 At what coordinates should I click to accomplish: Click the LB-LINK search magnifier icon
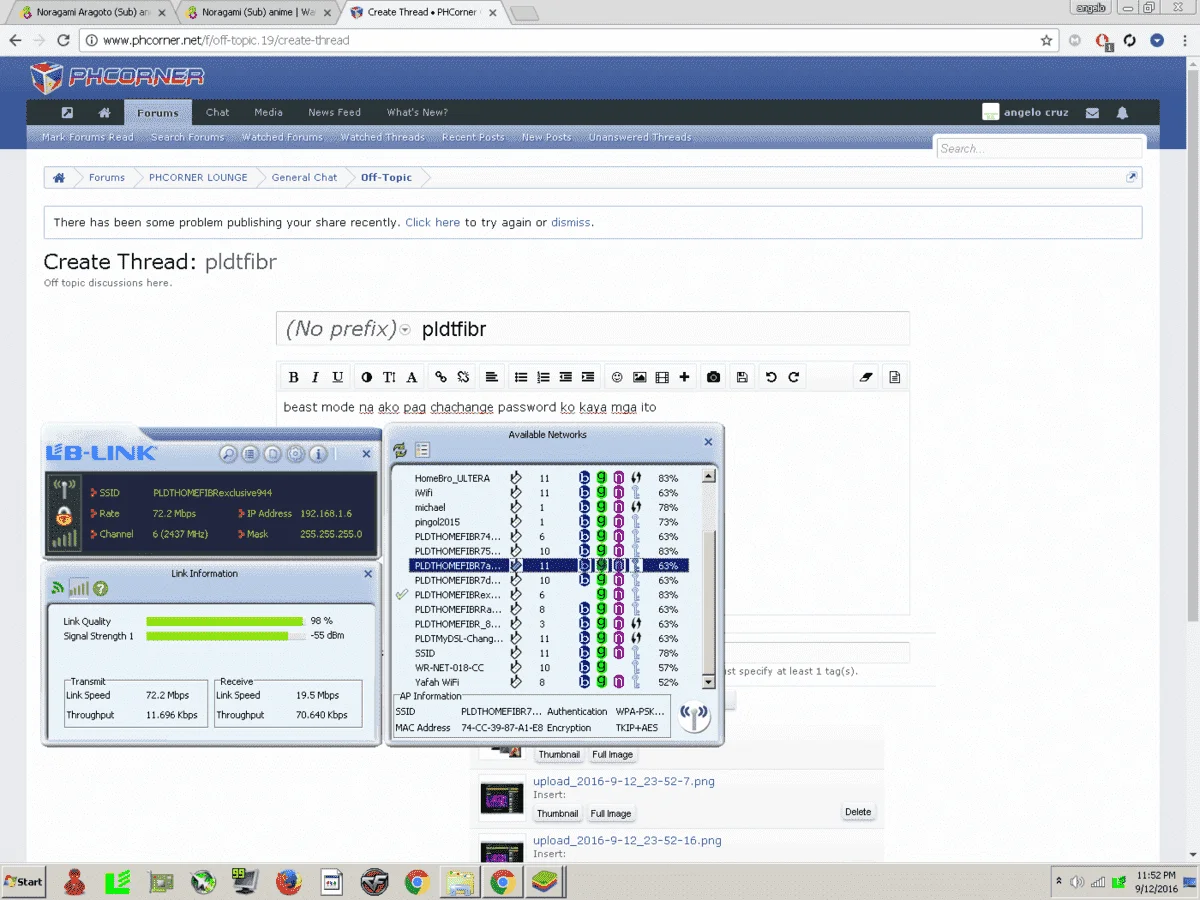(x=228, y=454)
